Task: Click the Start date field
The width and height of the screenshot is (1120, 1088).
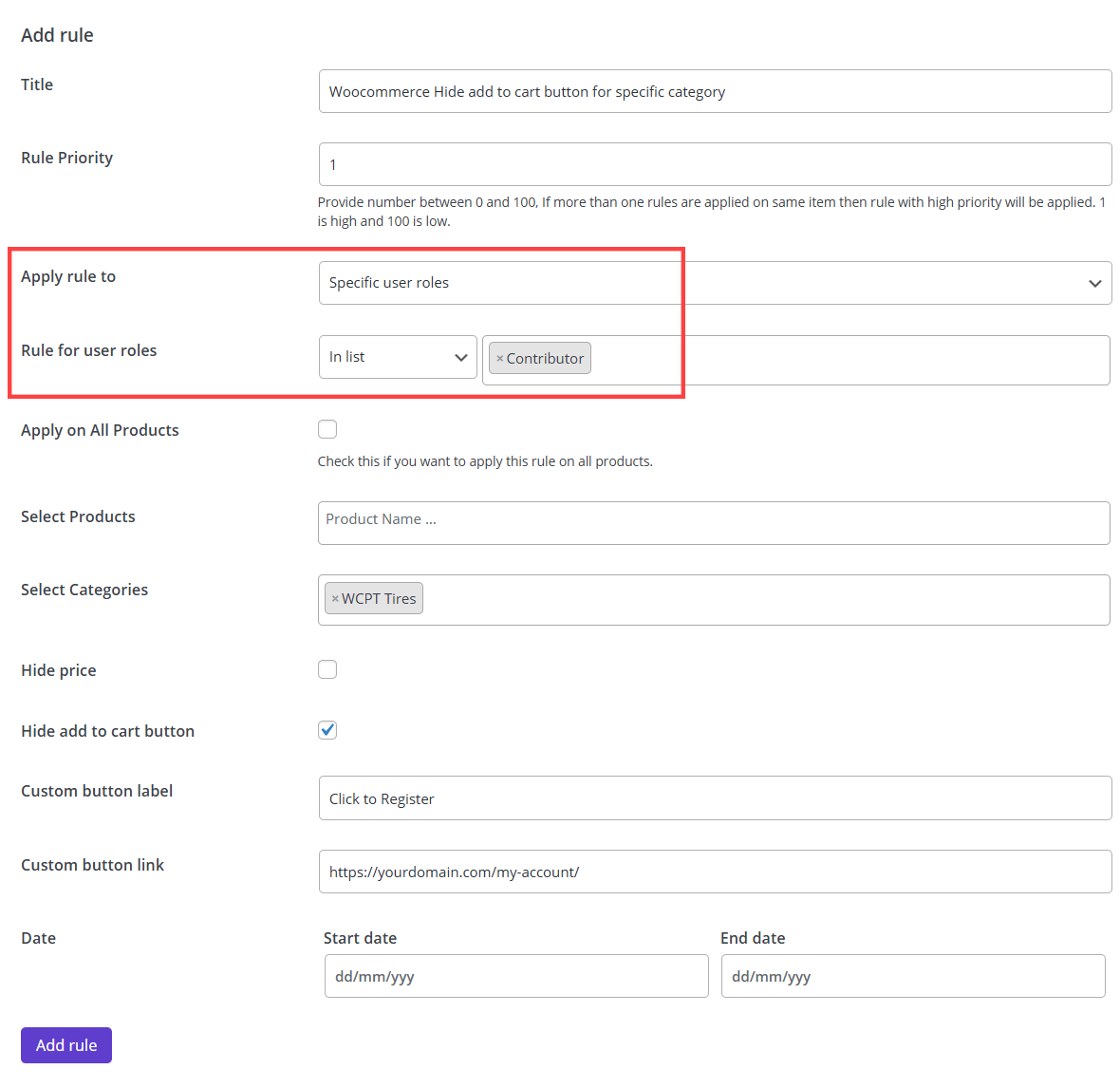Action: click(516, 976)
